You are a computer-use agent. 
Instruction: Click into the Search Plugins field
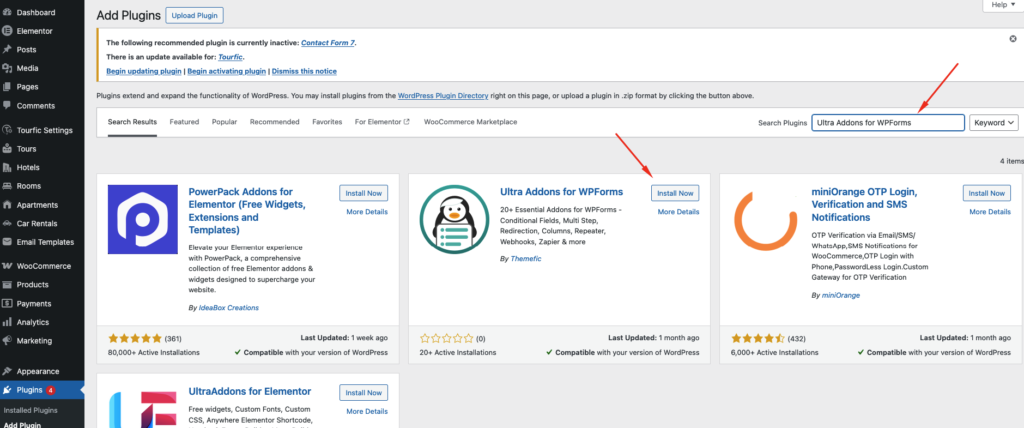[887, 122]
